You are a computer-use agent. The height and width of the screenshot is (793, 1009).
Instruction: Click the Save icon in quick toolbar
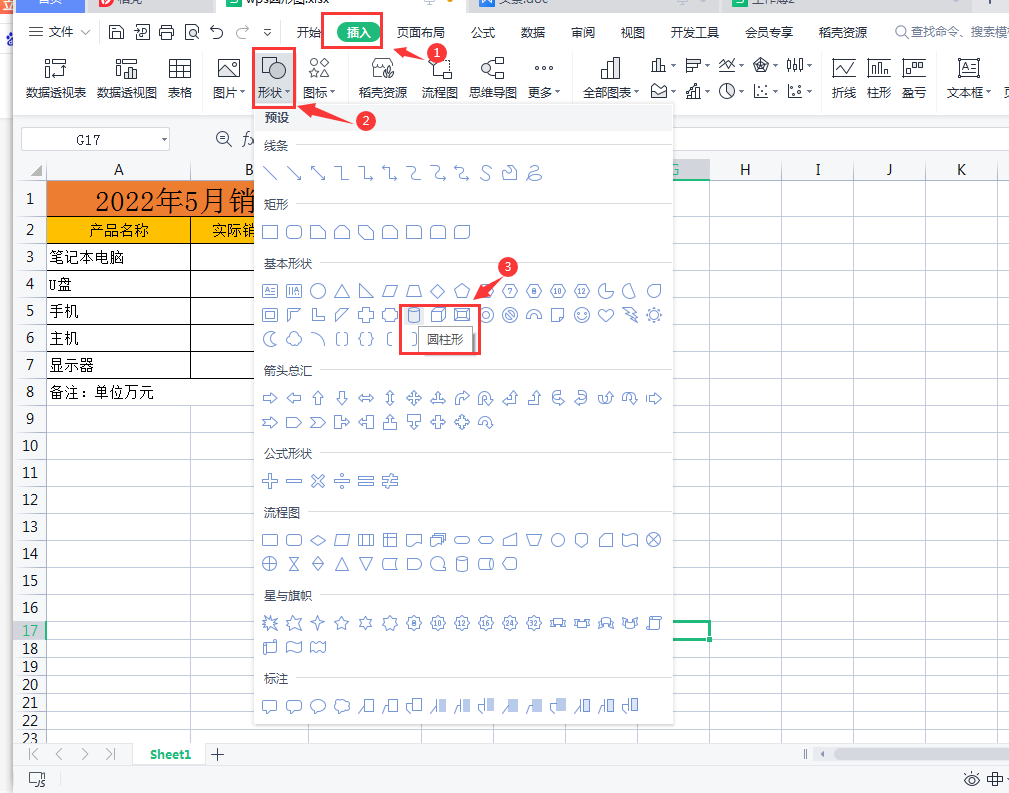tap(116, 32)
